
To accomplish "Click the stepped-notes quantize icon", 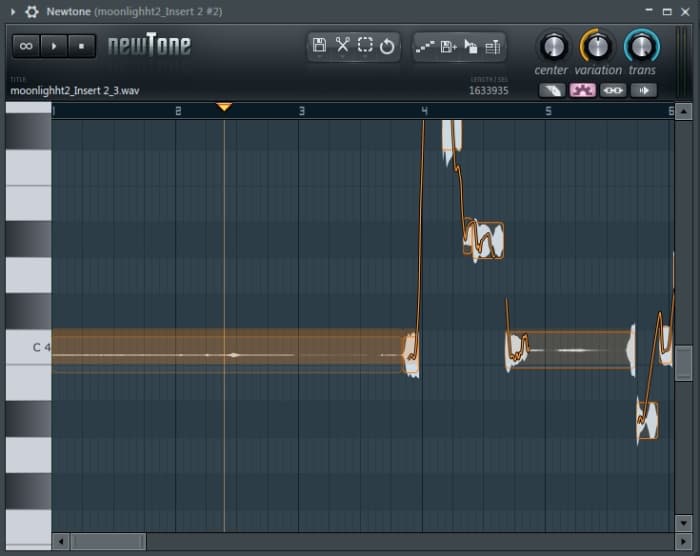I will click(425, 47).
